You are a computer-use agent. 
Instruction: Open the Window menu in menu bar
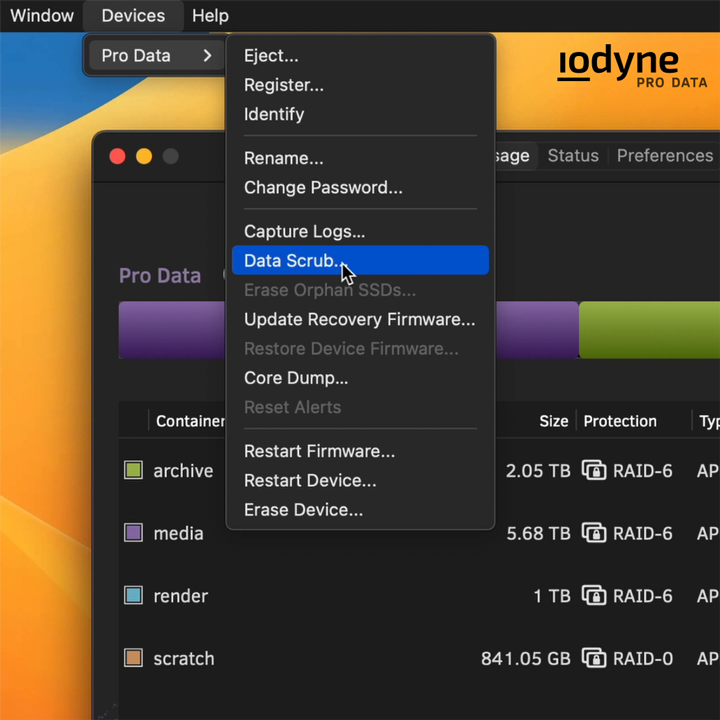pos(42,16)
